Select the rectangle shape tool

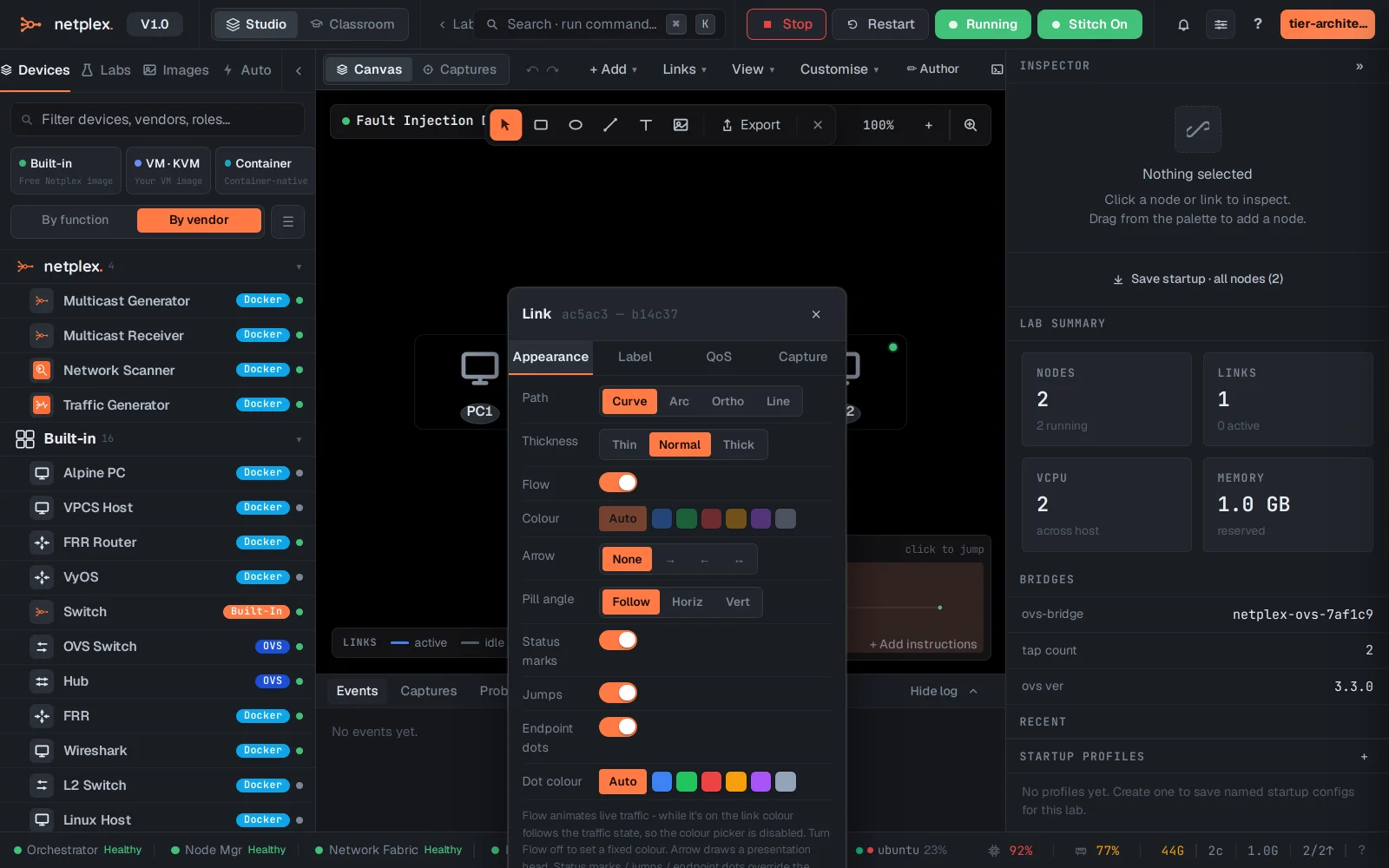[541, 125]
